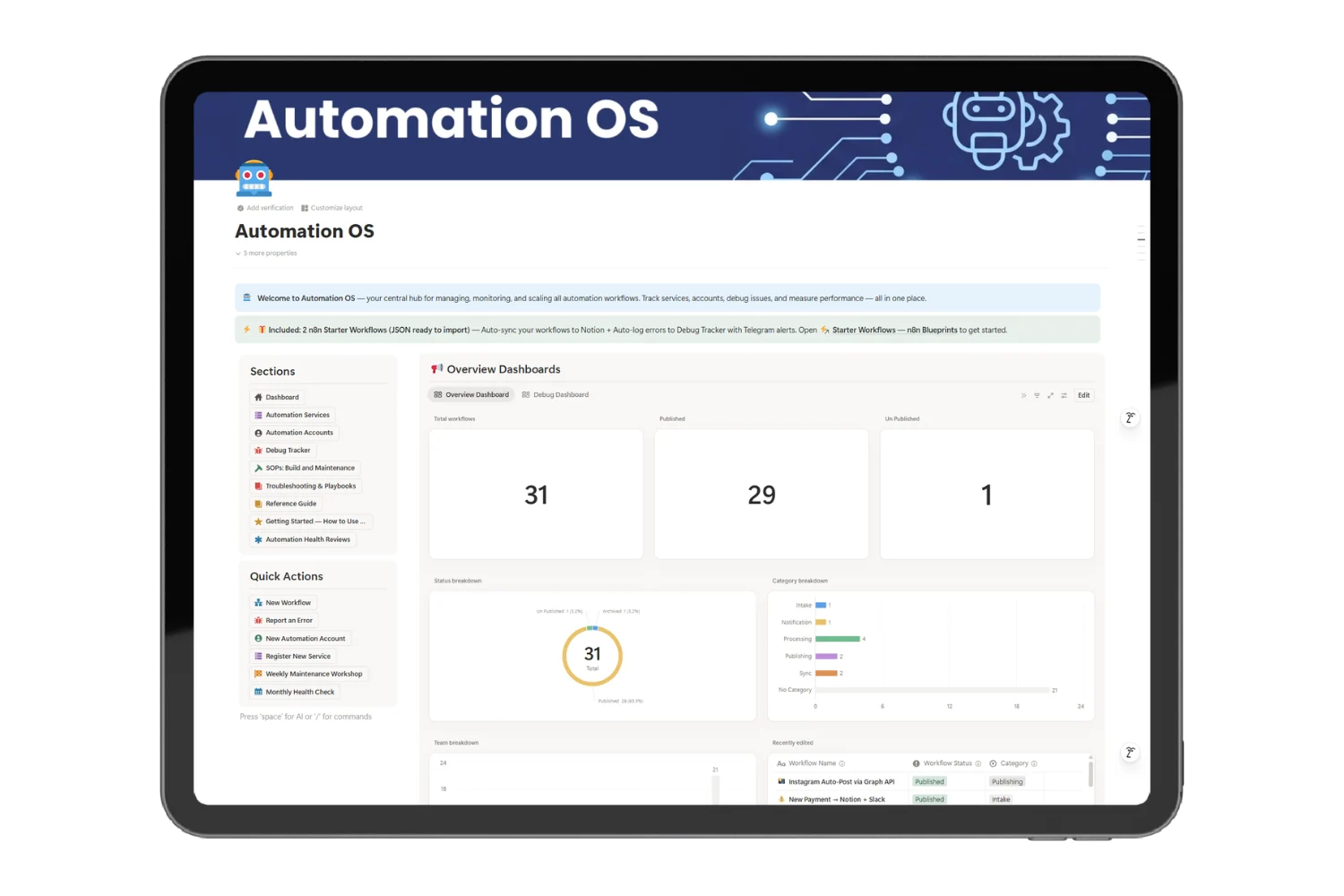Click the info icon beside Workflow Name
The width and height of the screenshot is (1344, 896).
[x=842, y=763]
